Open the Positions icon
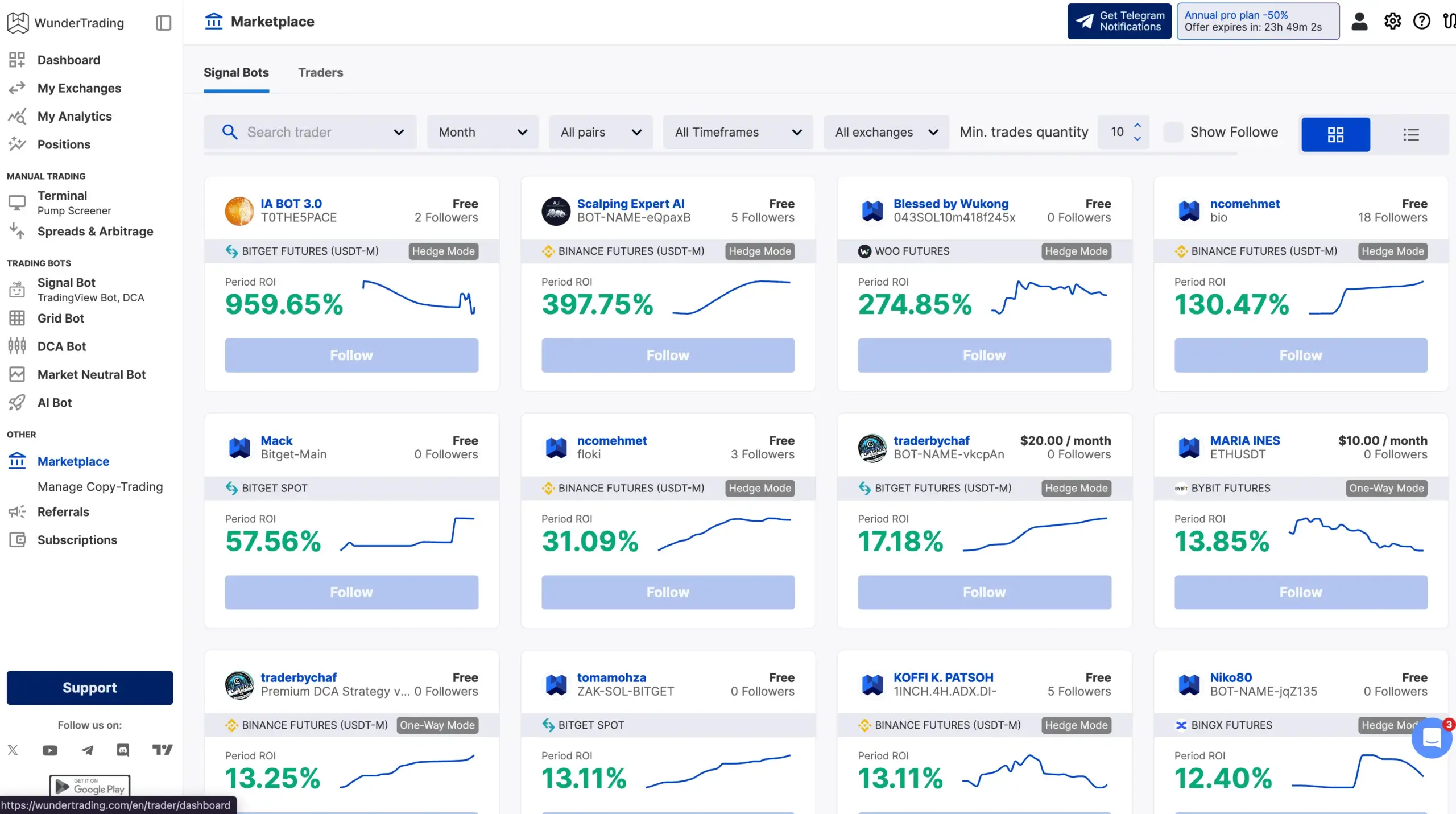1456x814 pixels. 17,144
